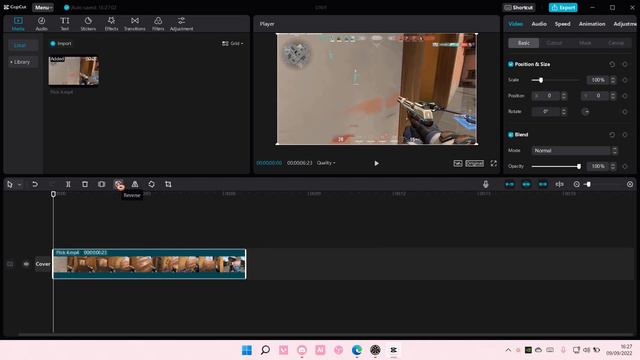Click the scopes chart icon in Player

tap(458, 163)
